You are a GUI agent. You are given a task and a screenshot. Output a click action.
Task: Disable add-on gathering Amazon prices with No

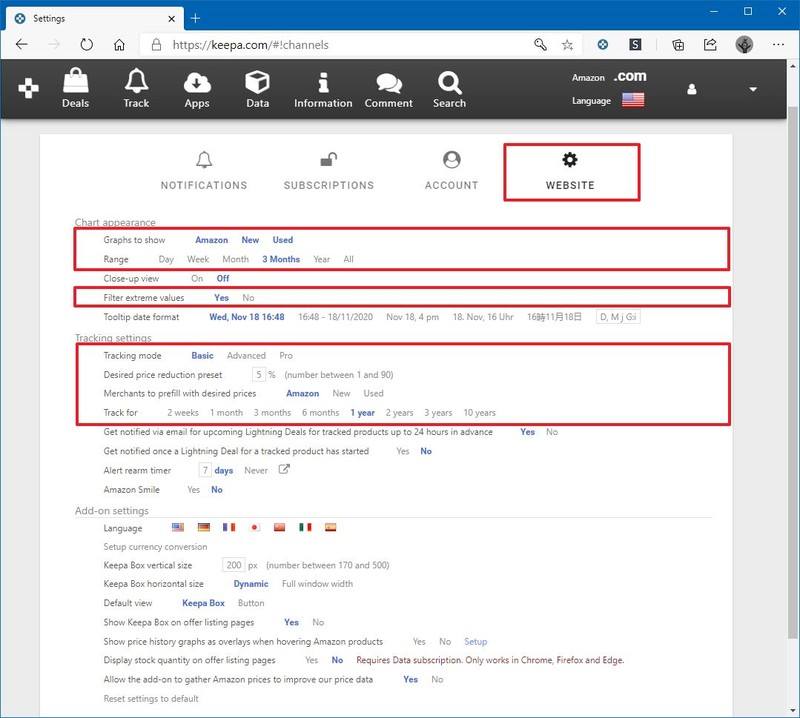pos(437,679)
